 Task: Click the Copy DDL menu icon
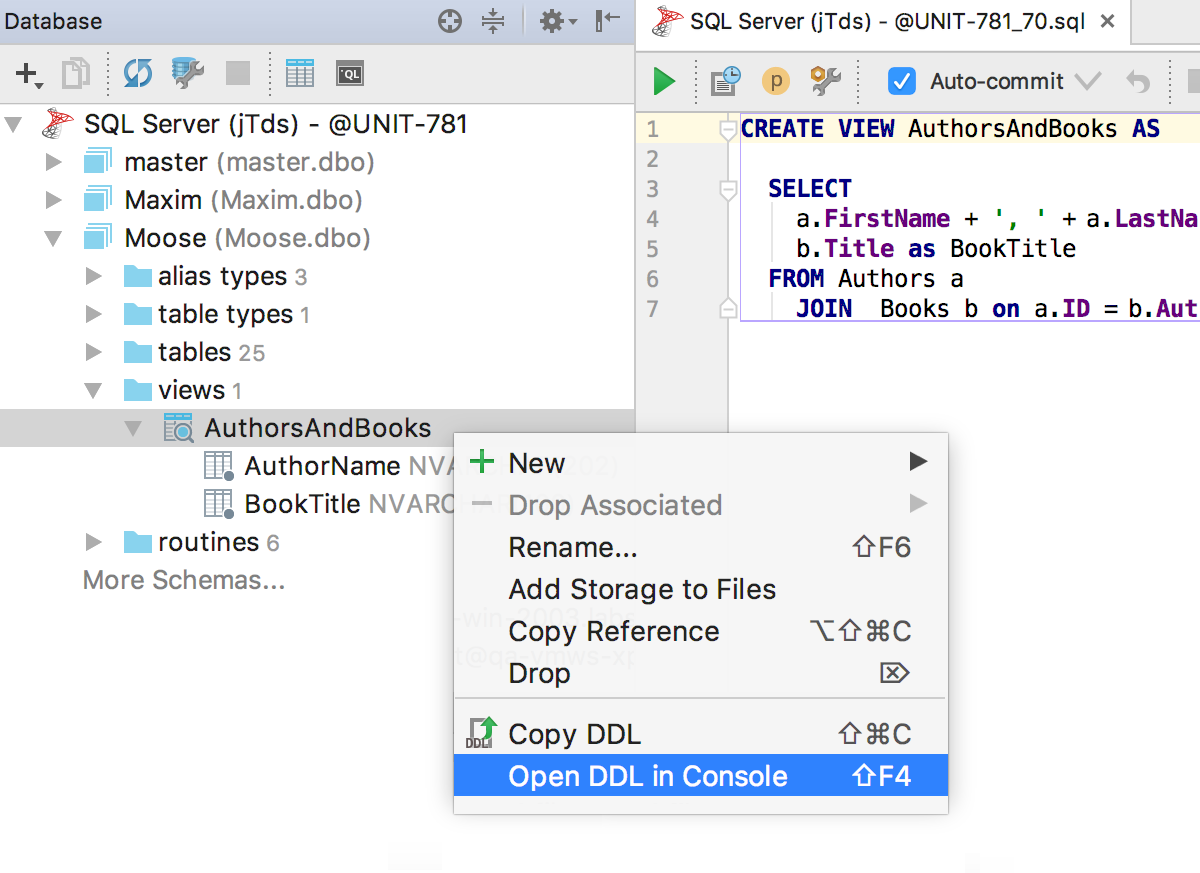click(481, 734)
